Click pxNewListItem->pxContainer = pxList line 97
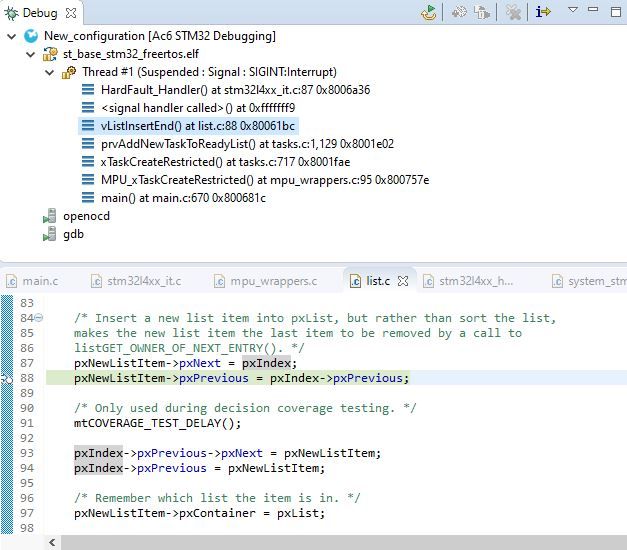This screenshot has width=627, height=550. [x=200, y=513]
